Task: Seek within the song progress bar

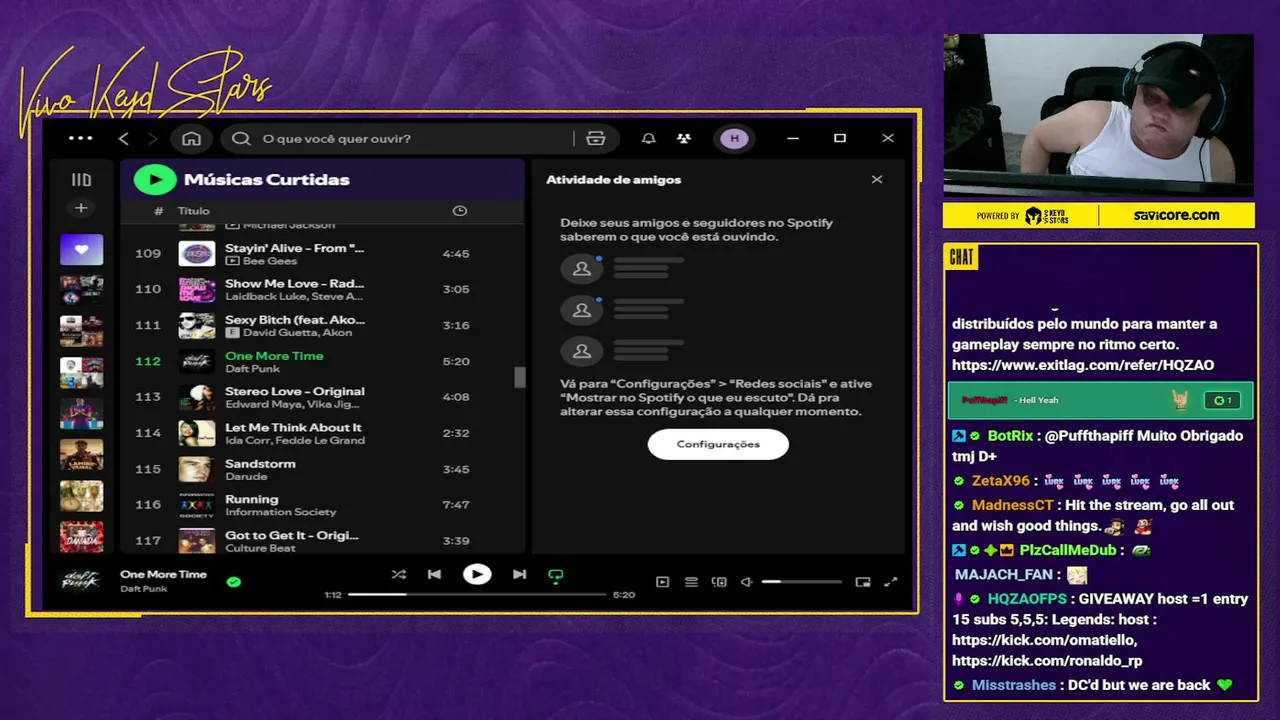Action: click(x=477, y=595)
